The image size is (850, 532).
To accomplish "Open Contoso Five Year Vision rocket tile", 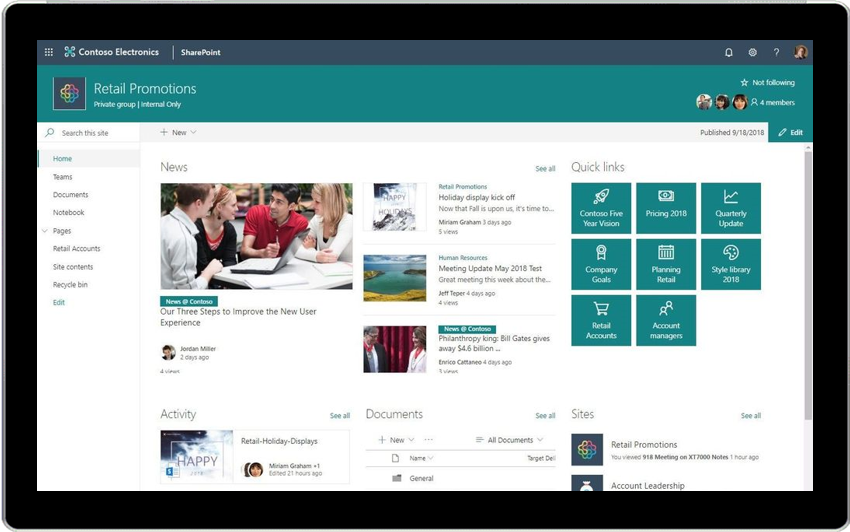I will pyautogui.click(x=601, y=208).
